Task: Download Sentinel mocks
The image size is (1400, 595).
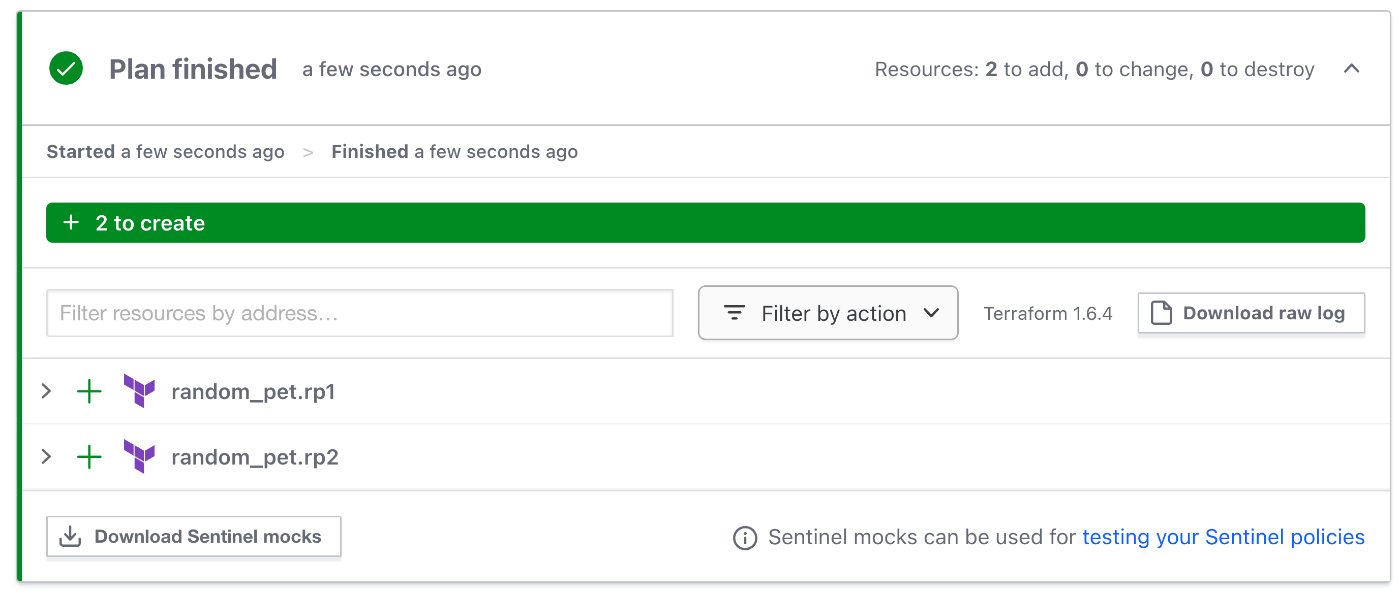Action: (x=194, y=537)
